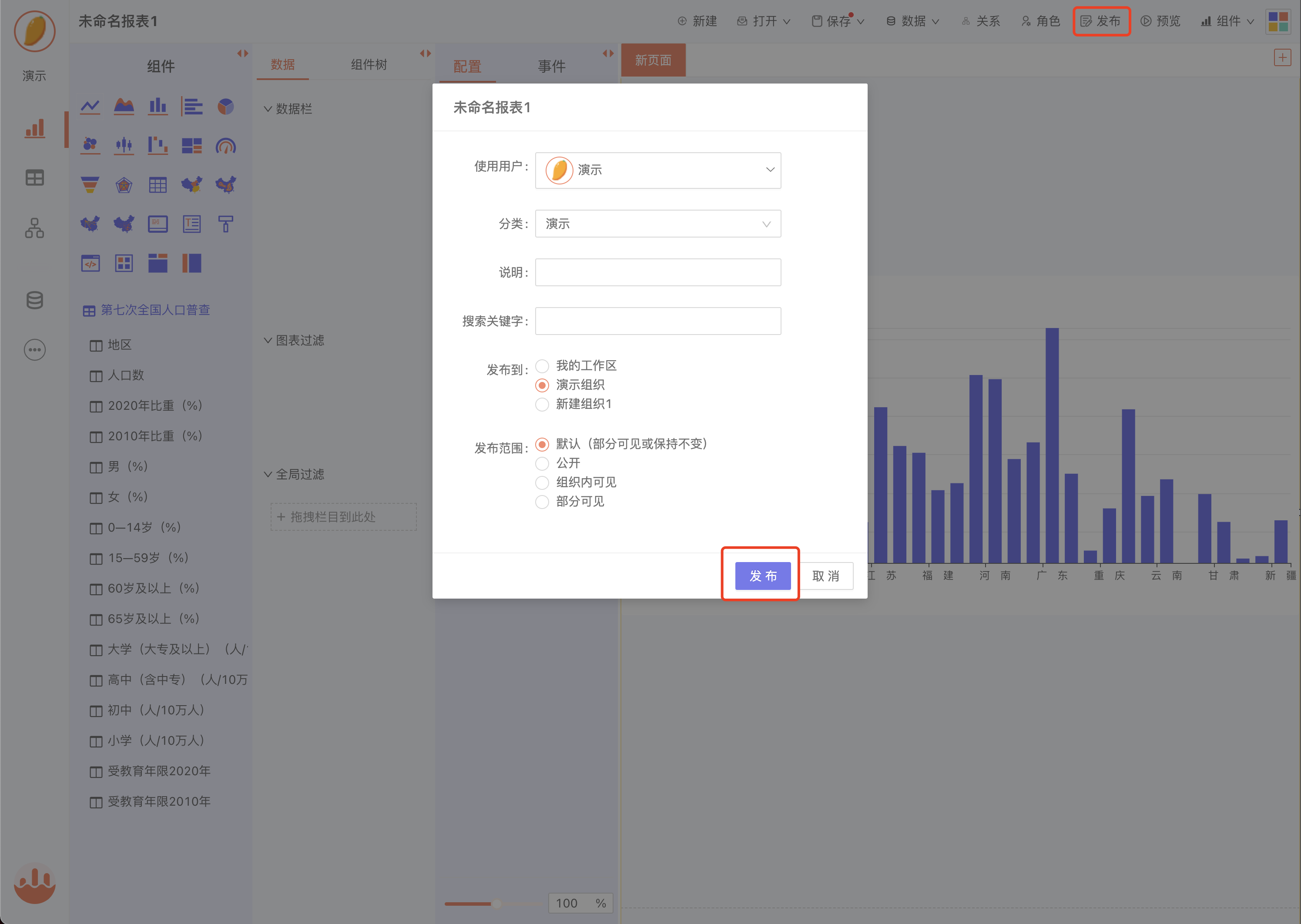Select the pie chart component

click(x=225, y=107)
